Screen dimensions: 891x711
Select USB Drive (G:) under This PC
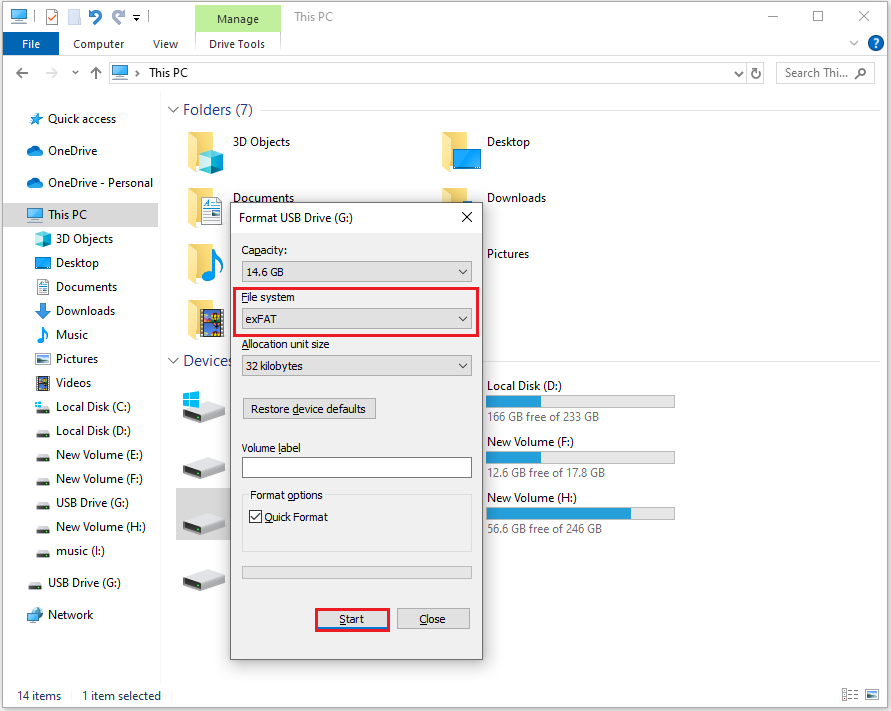(92, 502)
